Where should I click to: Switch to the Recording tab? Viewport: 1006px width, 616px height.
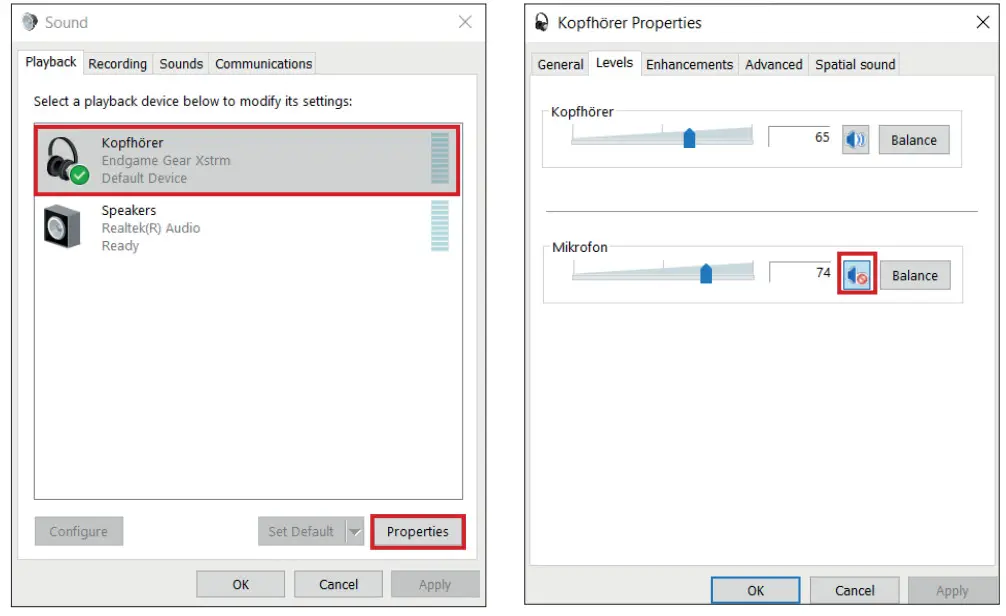(x=117, y=63)
